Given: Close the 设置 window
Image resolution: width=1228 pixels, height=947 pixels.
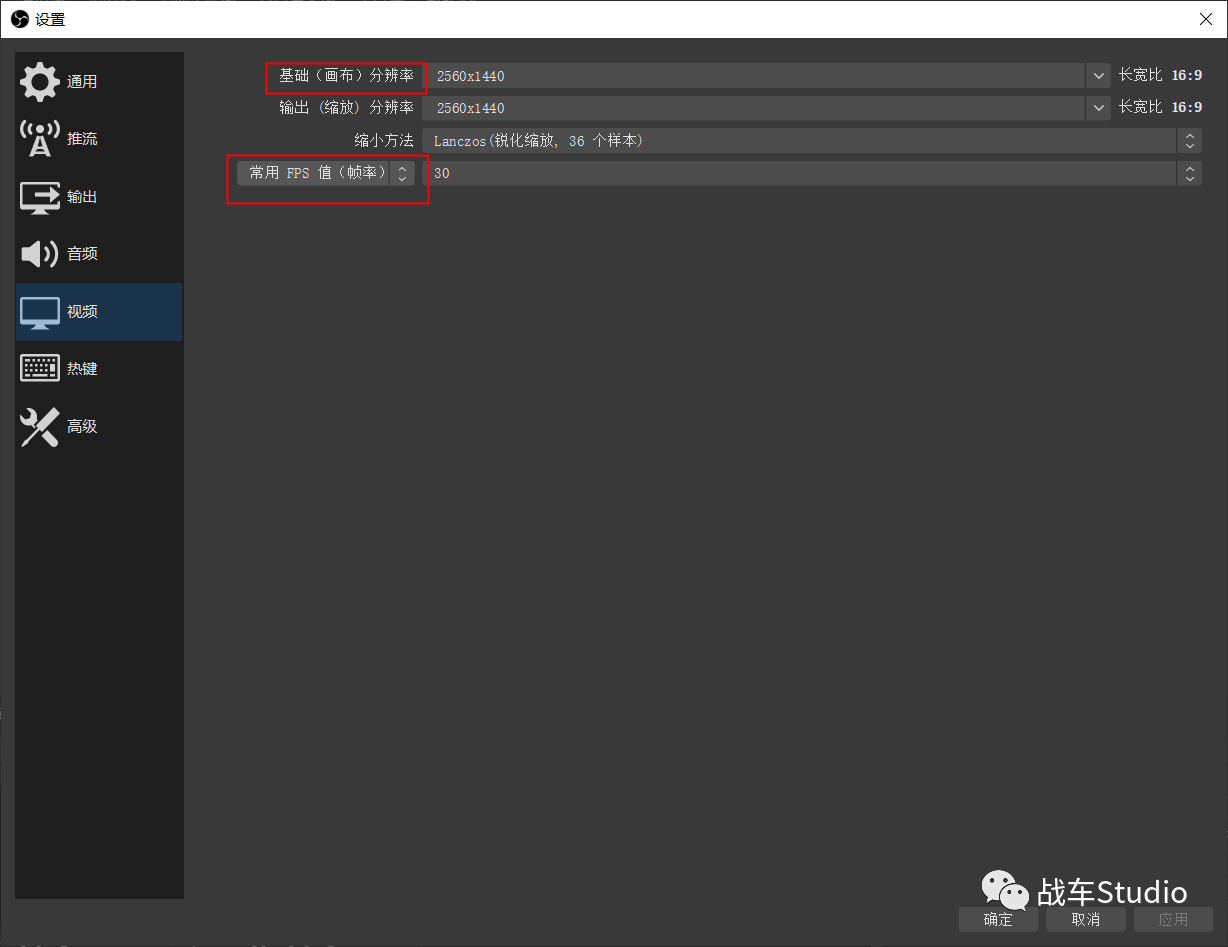Looking at the screenshot, I should pyautogui.click(x=1205, y=19).
